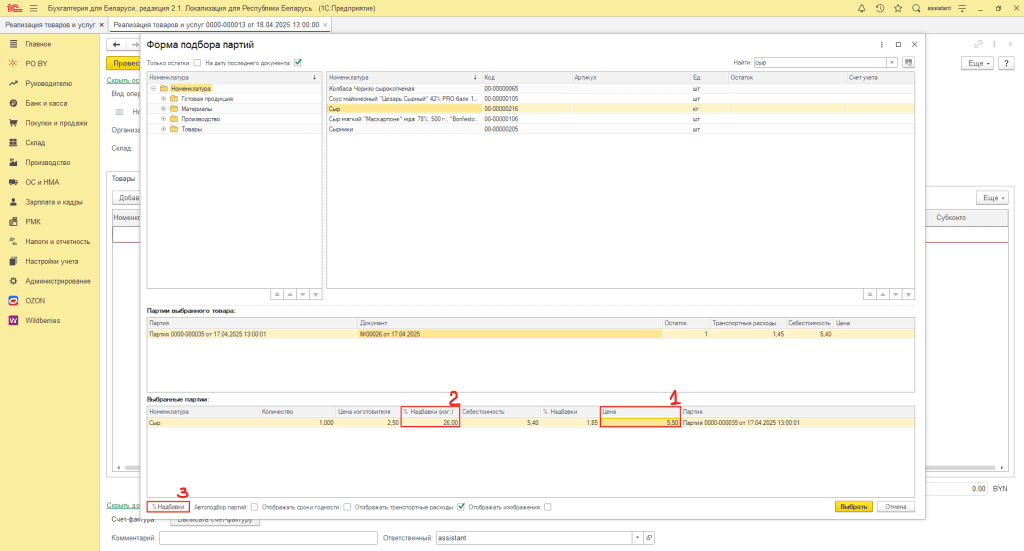The image size is (1024, 551).
Task: Expand the Готовая продукция folder
Action: pyautogui.click(x=163, y=99)
